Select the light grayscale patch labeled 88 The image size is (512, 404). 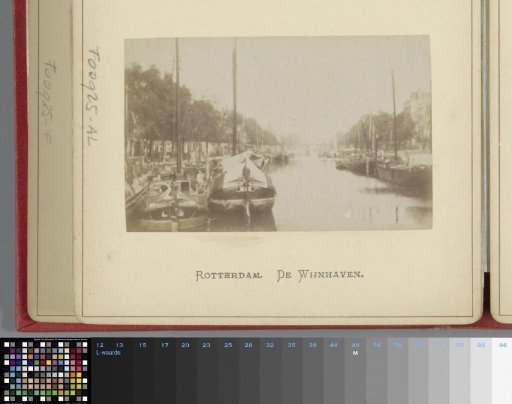tap(481, 371)
